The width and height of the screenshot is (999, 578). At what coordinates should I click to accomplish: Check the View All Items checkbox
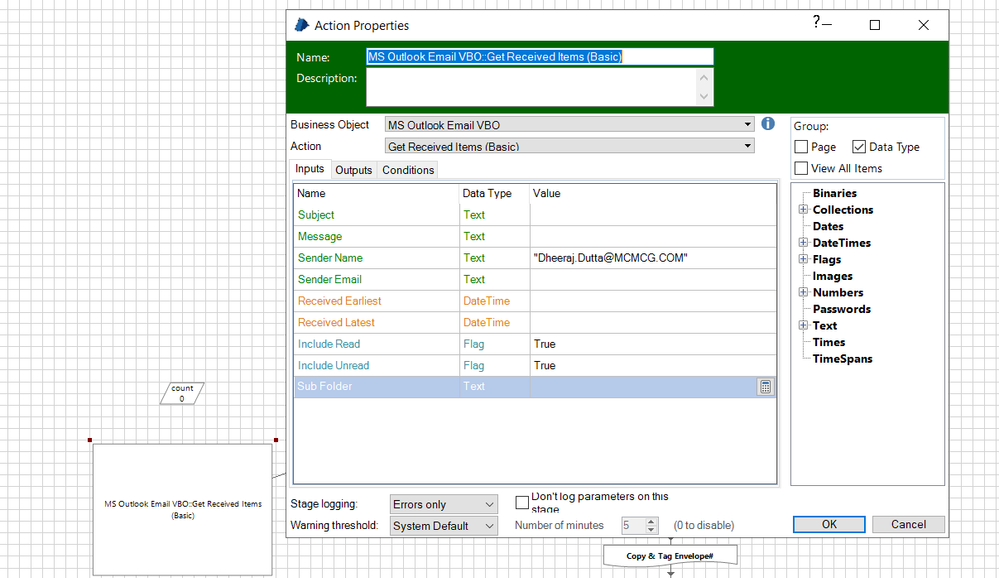802,168
